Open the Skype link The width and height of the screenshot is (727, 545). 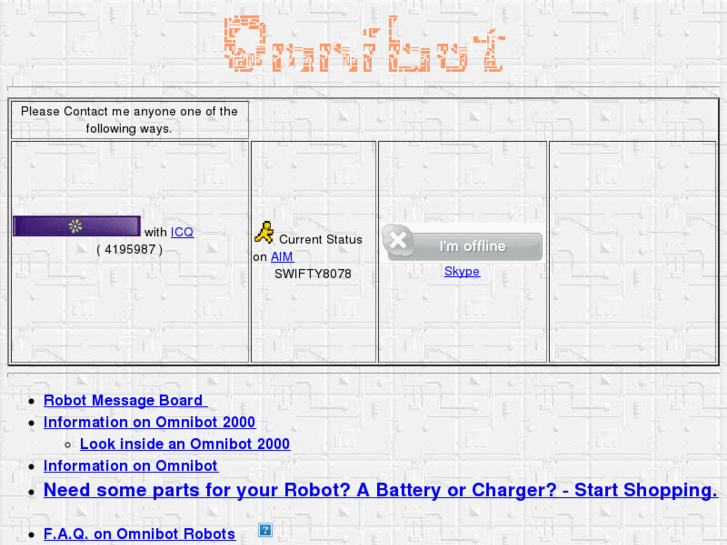(x=462, y=271)
